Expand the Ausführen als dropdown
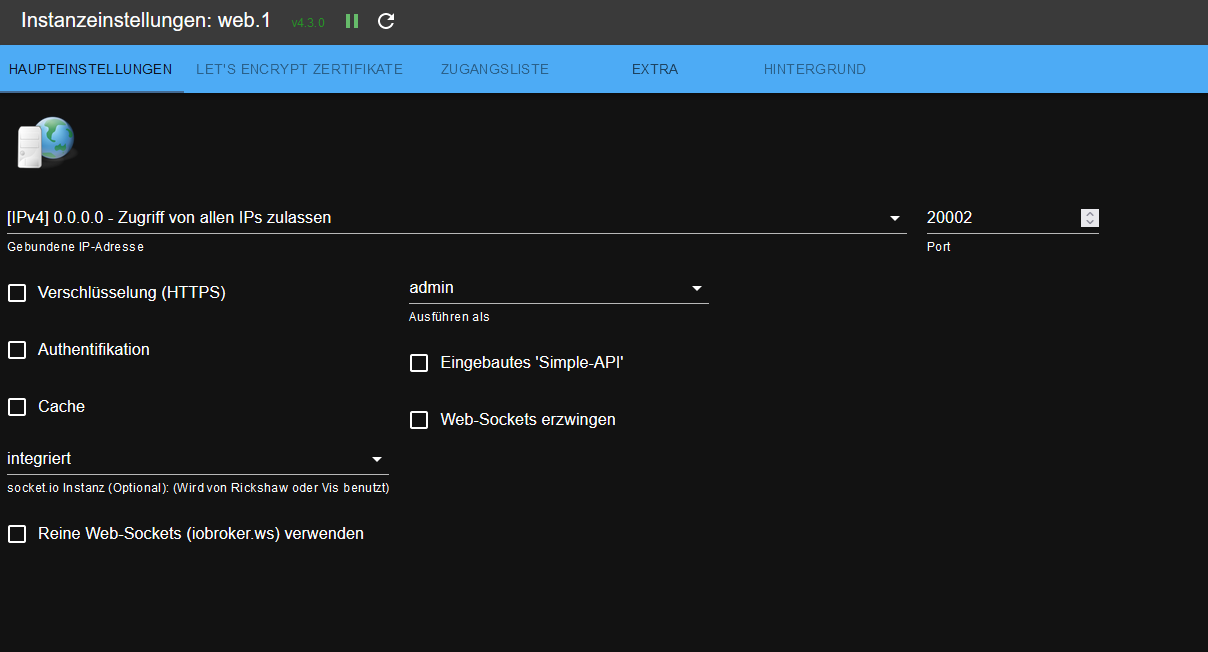Viewport: 1208px width, 652px height. (558, 288)
